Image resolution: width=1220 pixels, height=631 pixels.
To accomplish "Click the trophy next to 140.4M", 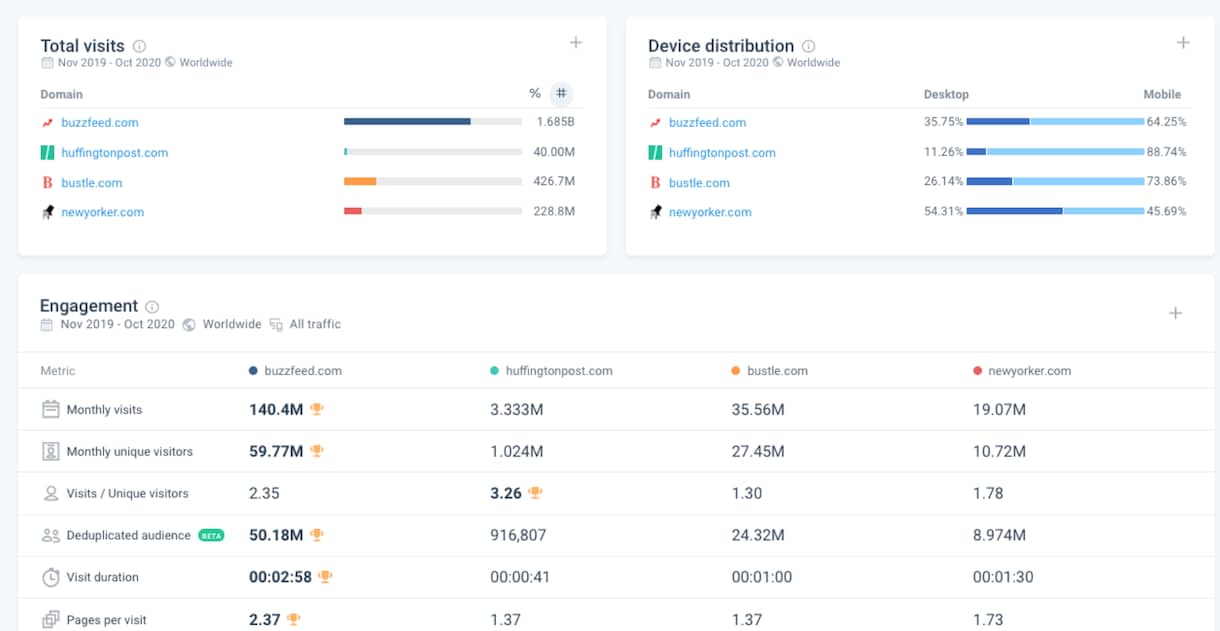I will pyautogui.click(x=316, y=409).
